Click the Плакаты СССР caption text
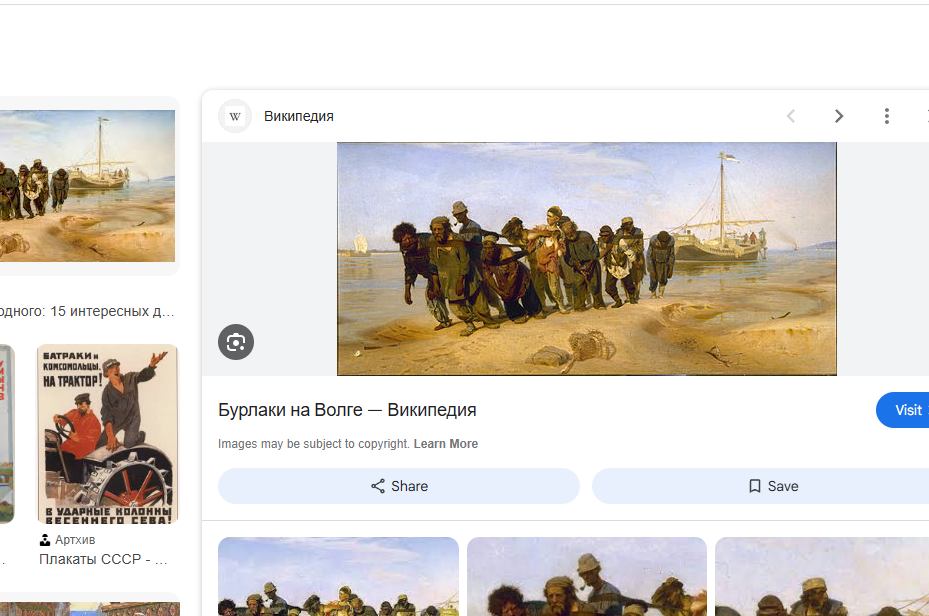The height and width of the screenshot is (616, 929). (103, 559)
